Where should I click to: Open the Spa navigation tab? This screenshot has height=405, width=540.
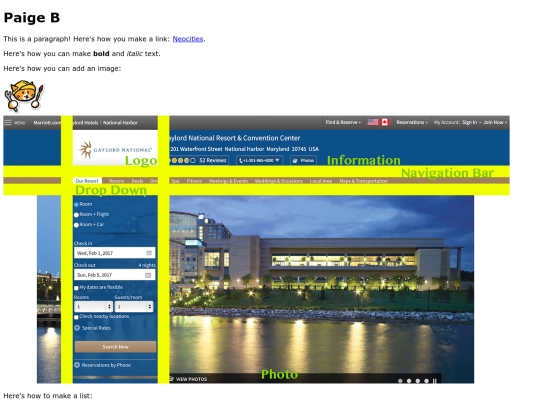tap(175, 181)
